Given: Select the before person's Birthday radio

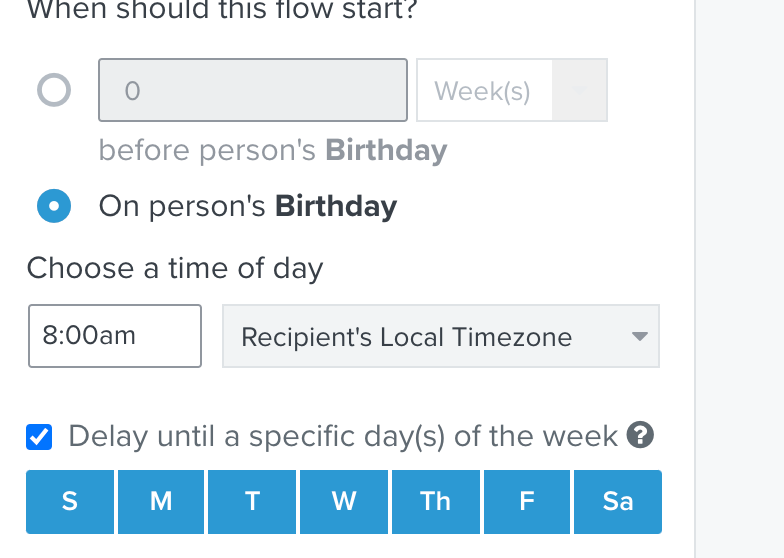Looking at the screenshot, I should pos(54,90).
